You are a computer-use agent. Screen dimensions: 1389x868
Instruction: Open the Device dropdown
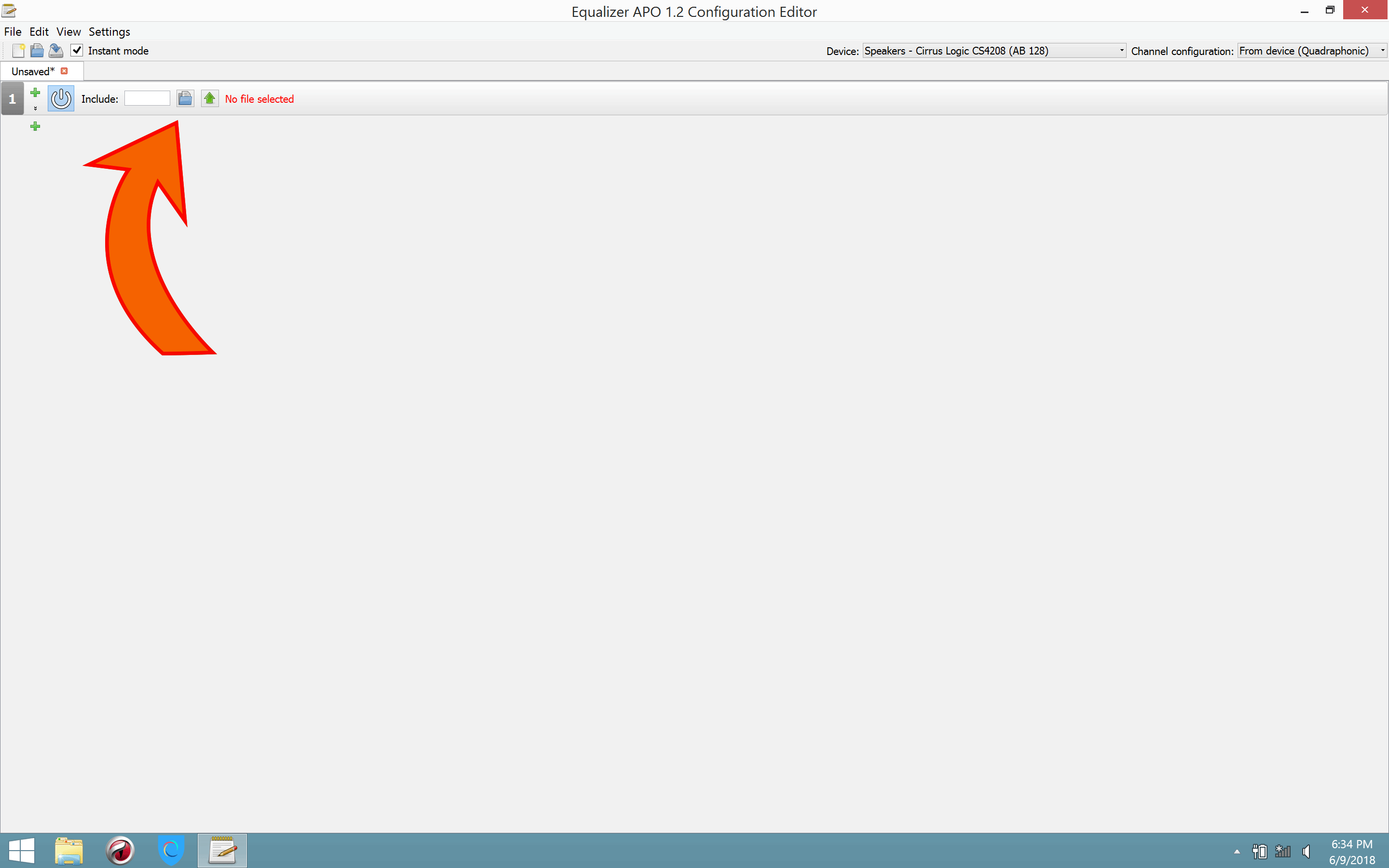(x=994, y=51)
